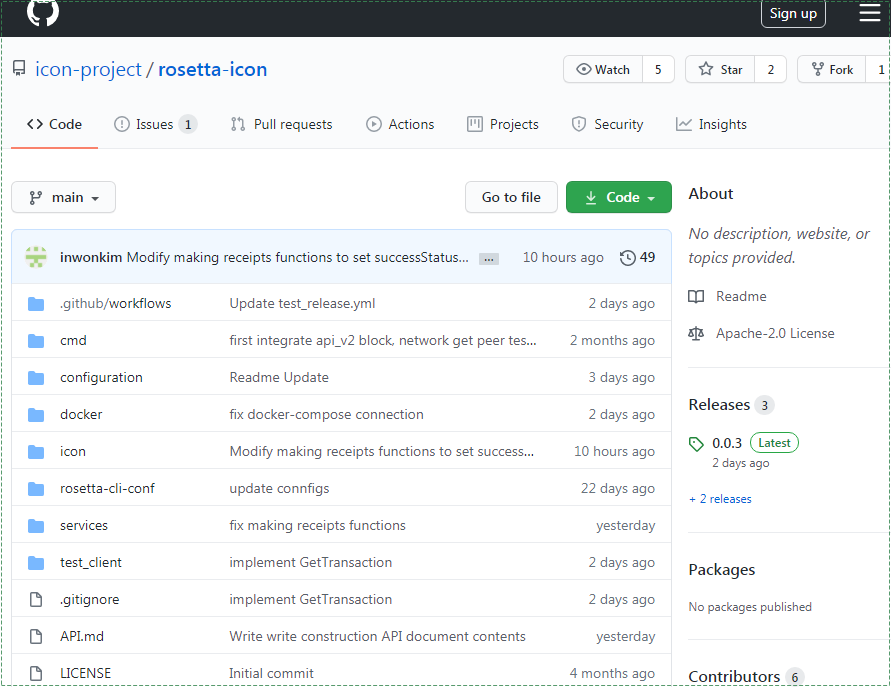Screen dimensions: 891x687
Task: View all 49 commits
Action: coord(637,257)
